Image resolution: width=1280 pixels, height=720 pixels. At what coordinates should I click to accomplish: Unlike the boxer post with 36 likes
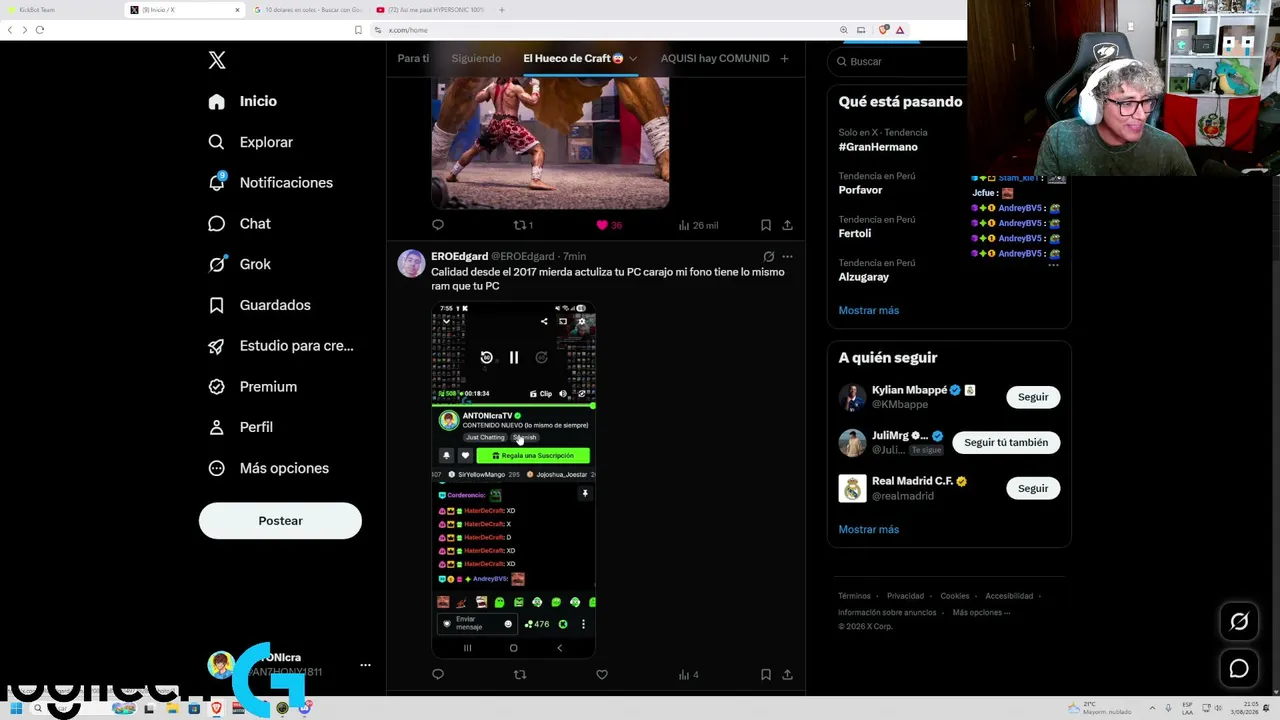[608, 225]
